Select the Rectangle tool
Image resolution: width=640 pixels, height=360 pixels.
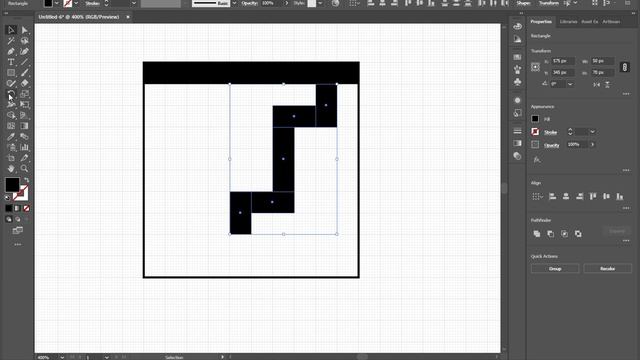click(11, 73)
